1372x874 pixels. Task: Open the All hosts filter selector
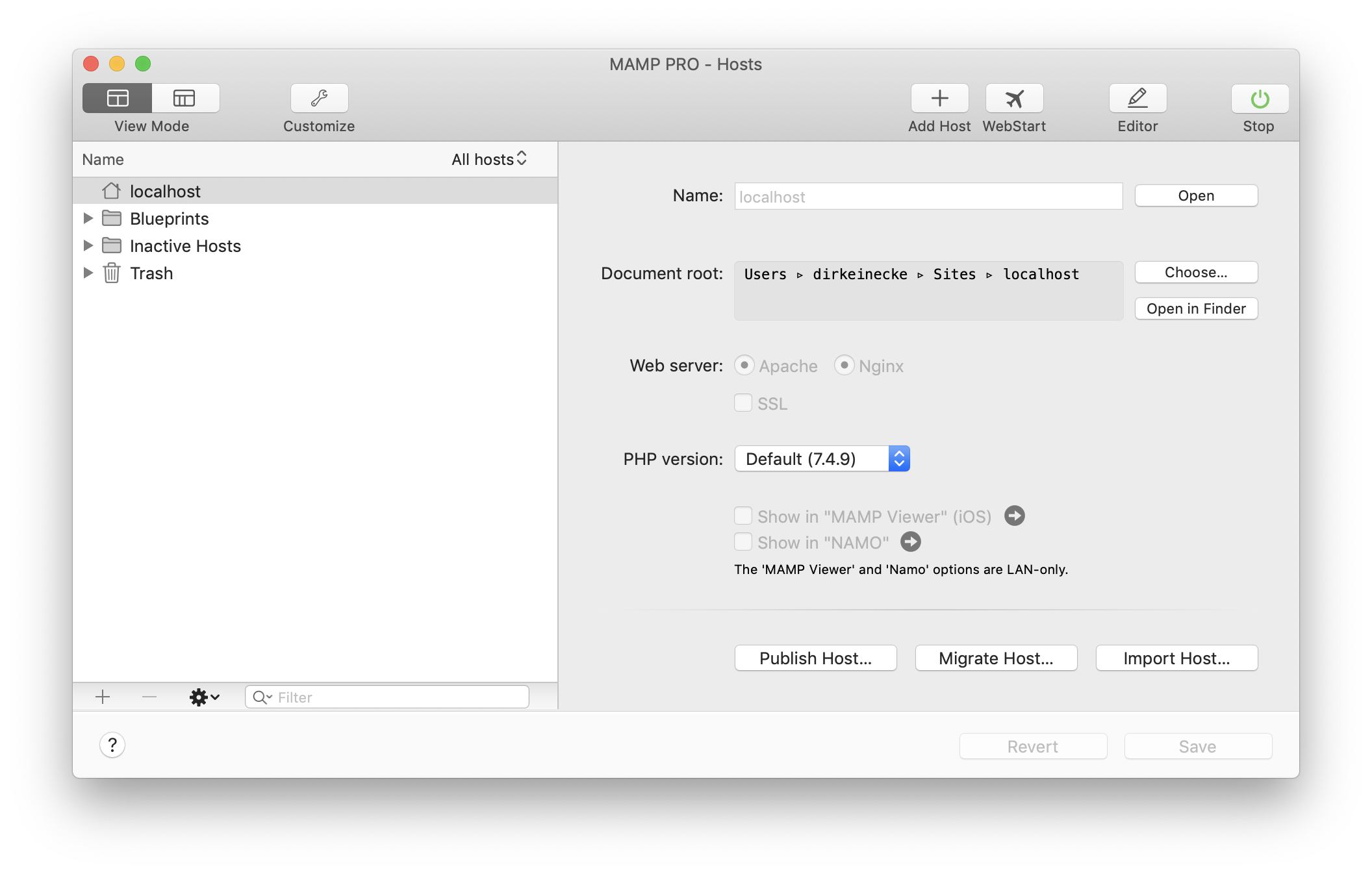489,158
